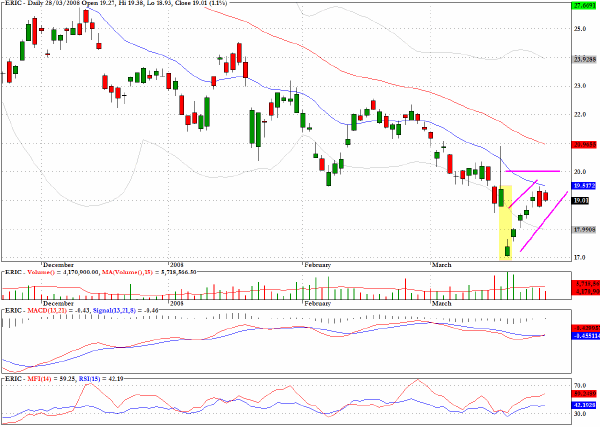Click the 70.0 oscillator axis label

[580, 385]
